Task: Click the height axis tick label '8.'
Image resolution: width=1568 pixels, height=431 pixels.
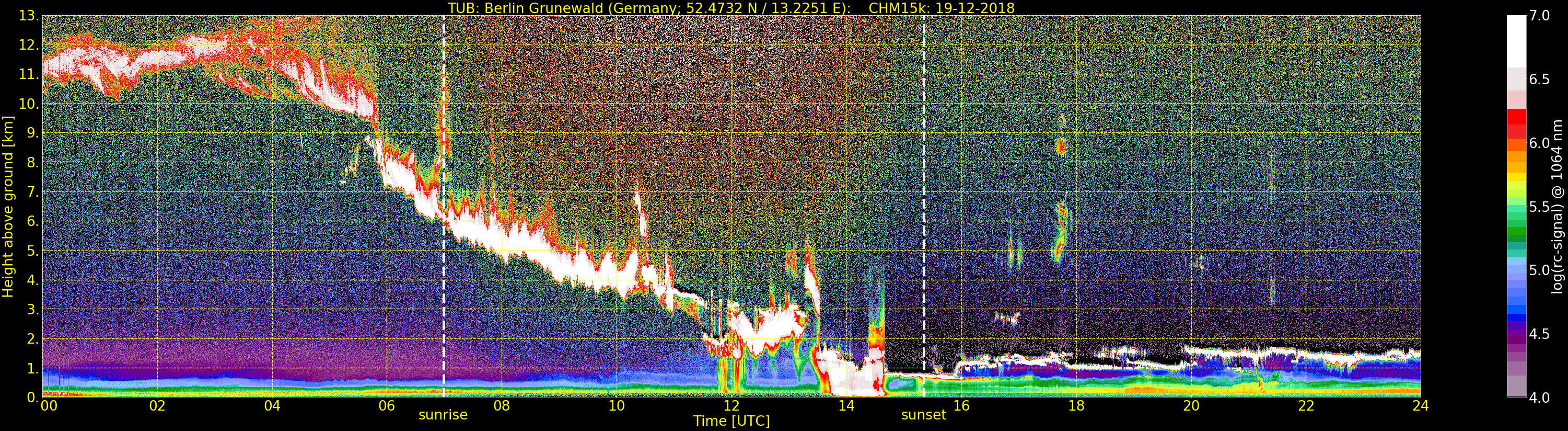Action: [32, 163]
